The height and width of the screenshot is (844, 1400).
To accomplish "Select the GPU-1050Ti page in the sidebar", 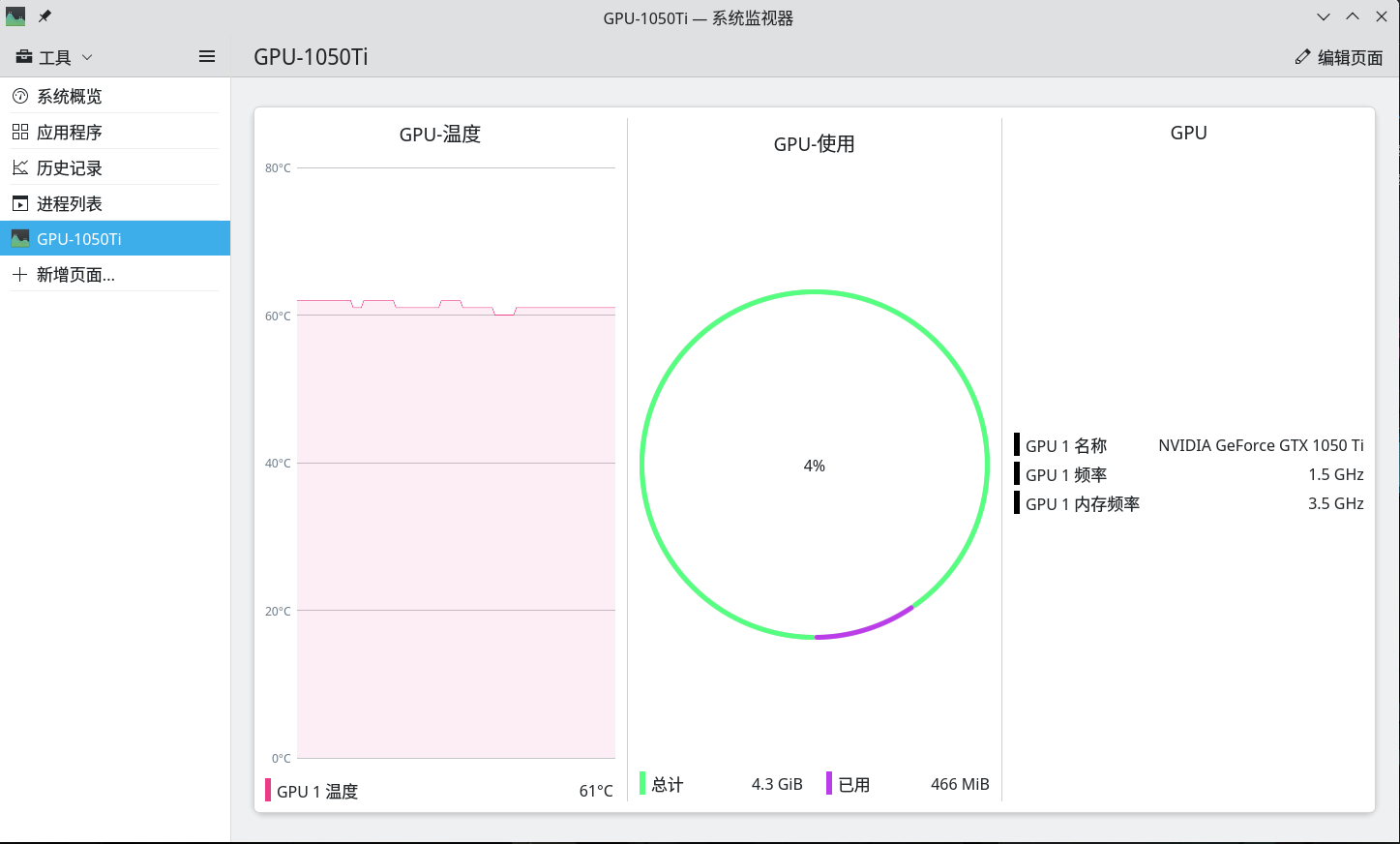I will (x=115, y=238).
